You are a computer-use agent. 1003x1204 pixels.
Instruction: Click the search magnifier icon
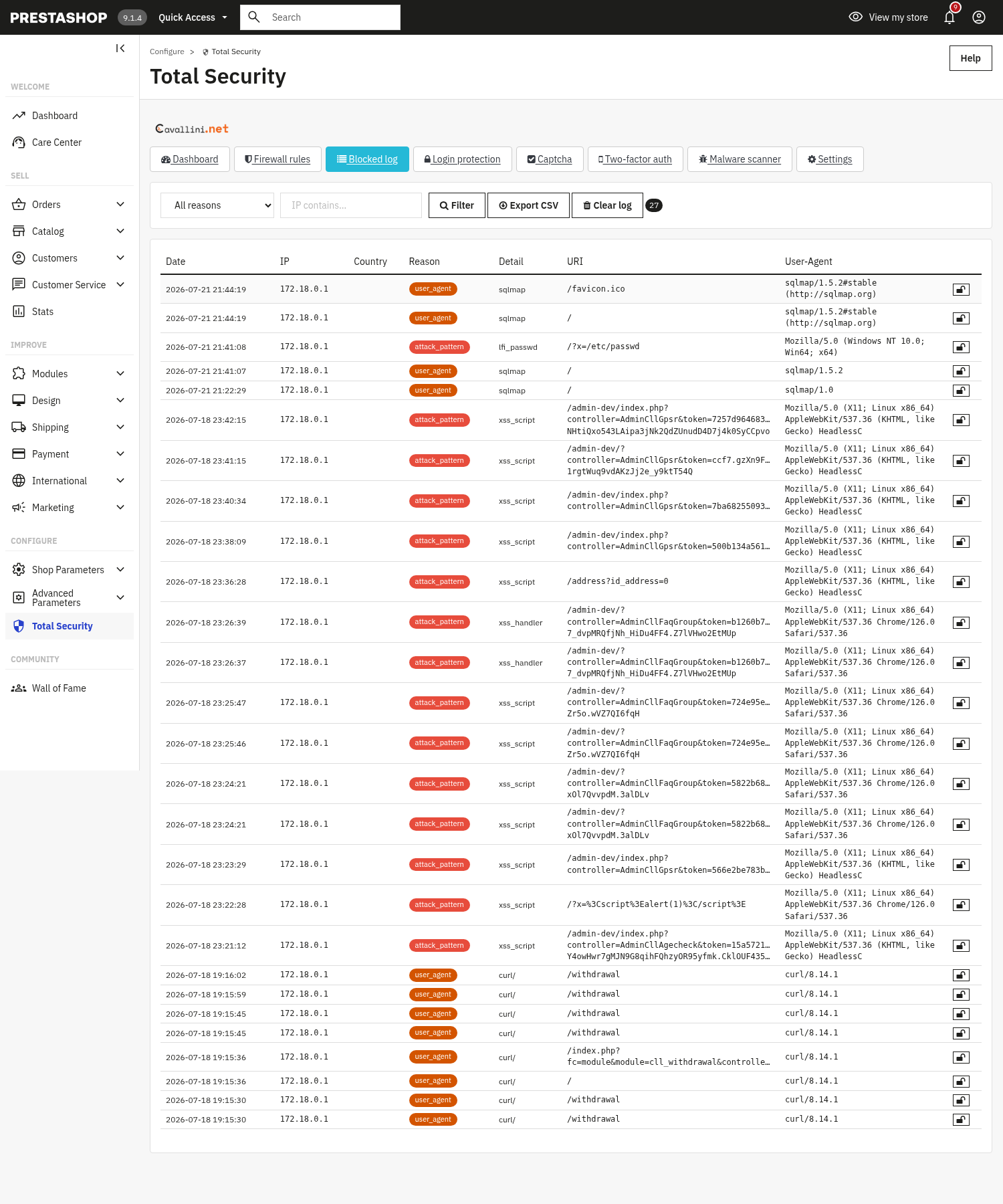(x=254, y=17)
